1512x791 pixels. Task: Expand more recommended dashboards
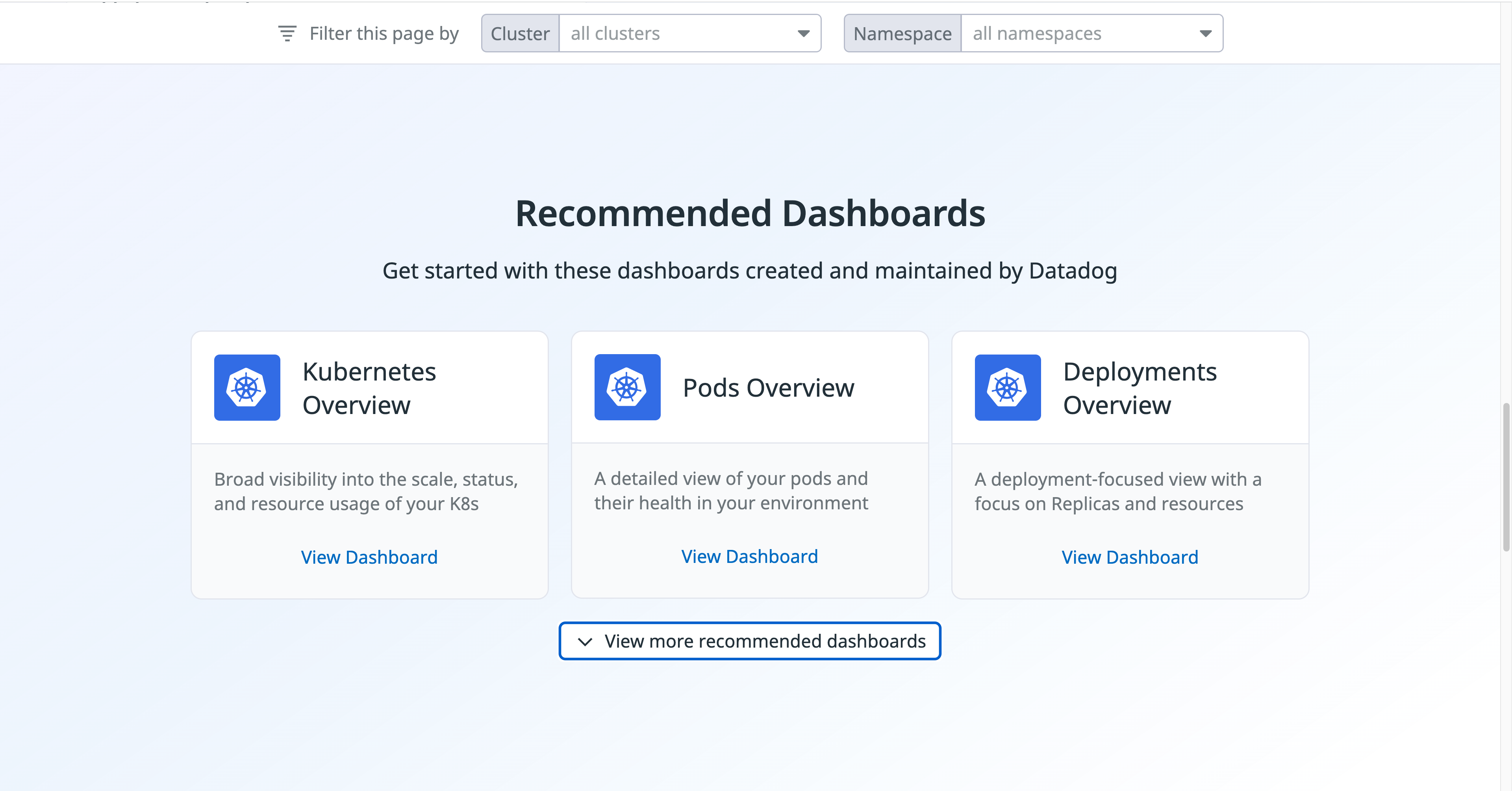point(750,641)
